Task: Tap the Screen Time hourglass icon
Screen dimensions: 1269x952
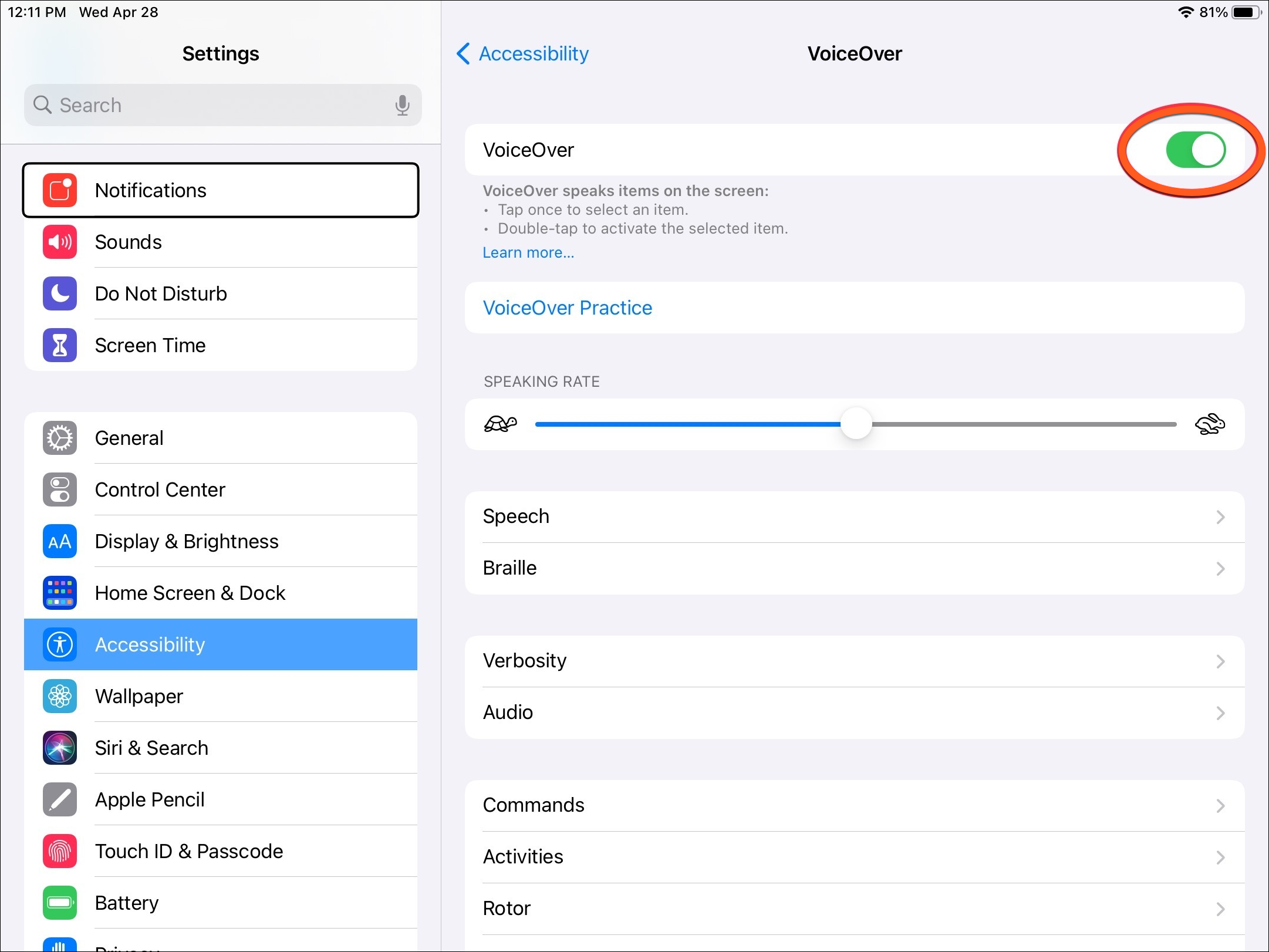Action: point(60,345)
